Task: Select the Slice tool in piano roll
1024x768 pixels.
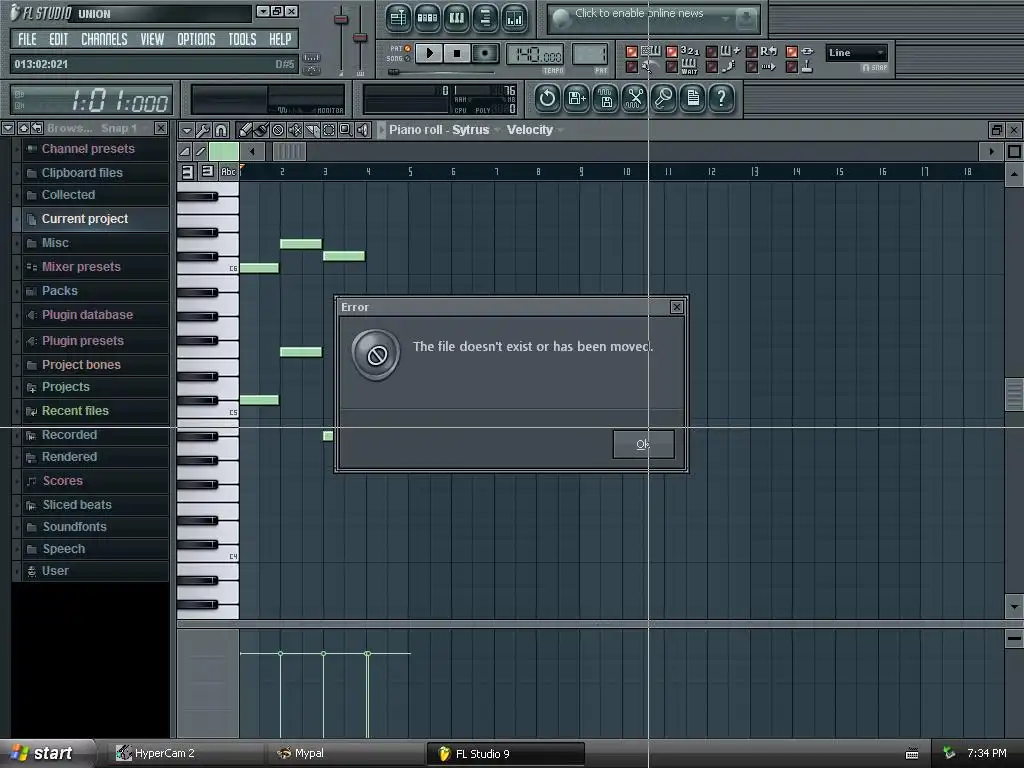Action: click(312, 130)
